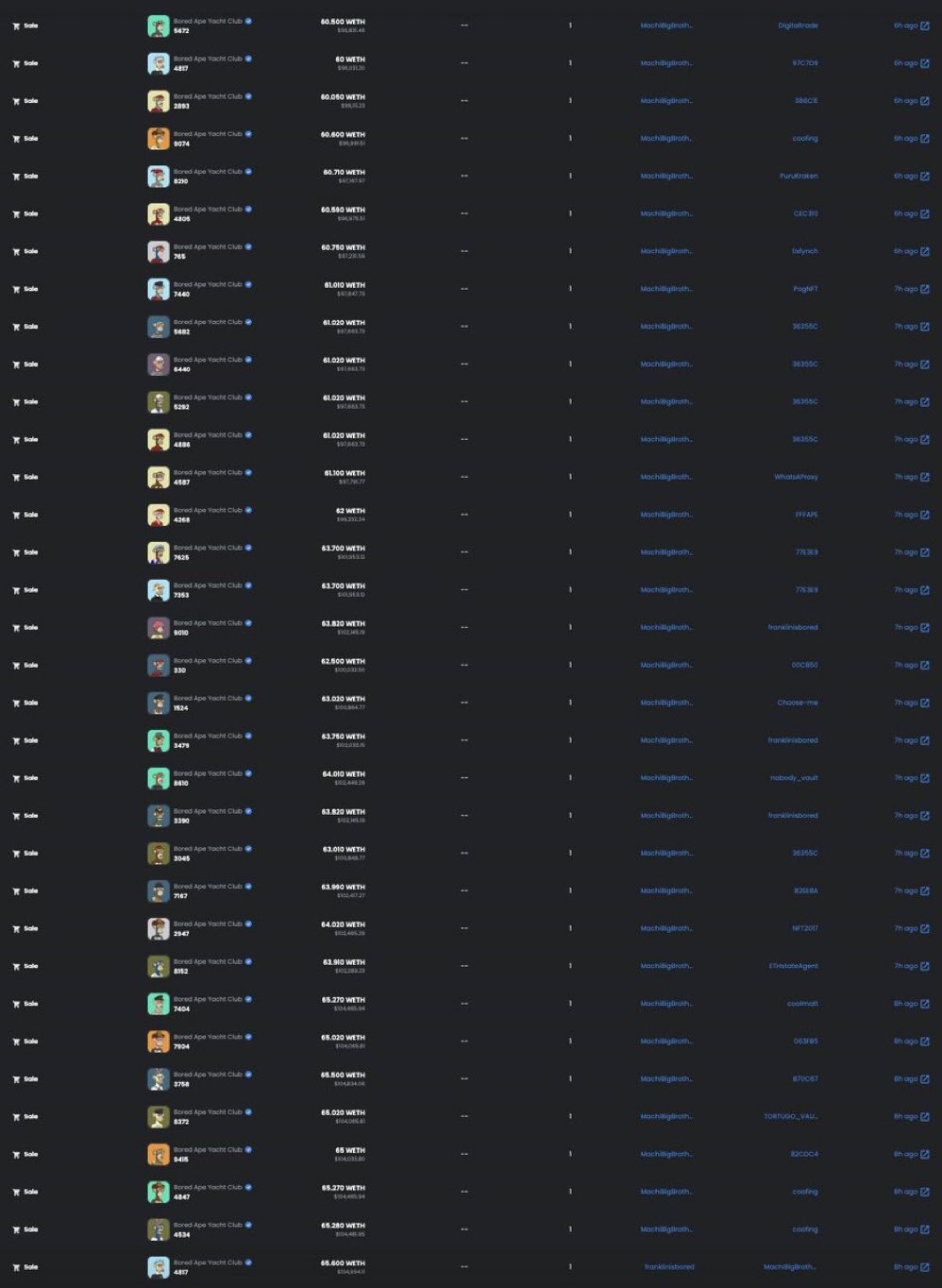
Task: Click the Sale cart icon for ape 8372
Action: [16, 1117]
